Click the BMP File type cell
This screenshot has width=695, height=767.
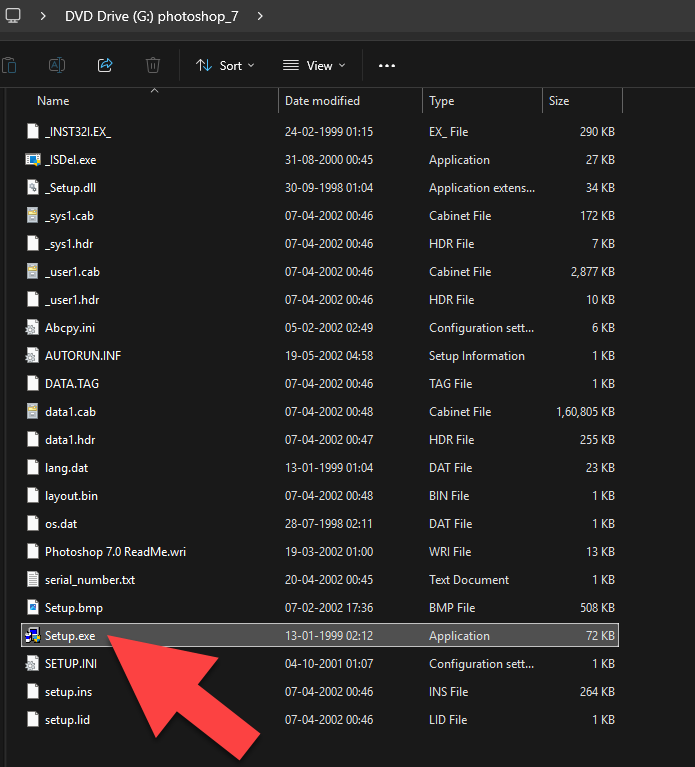[452, 608]
